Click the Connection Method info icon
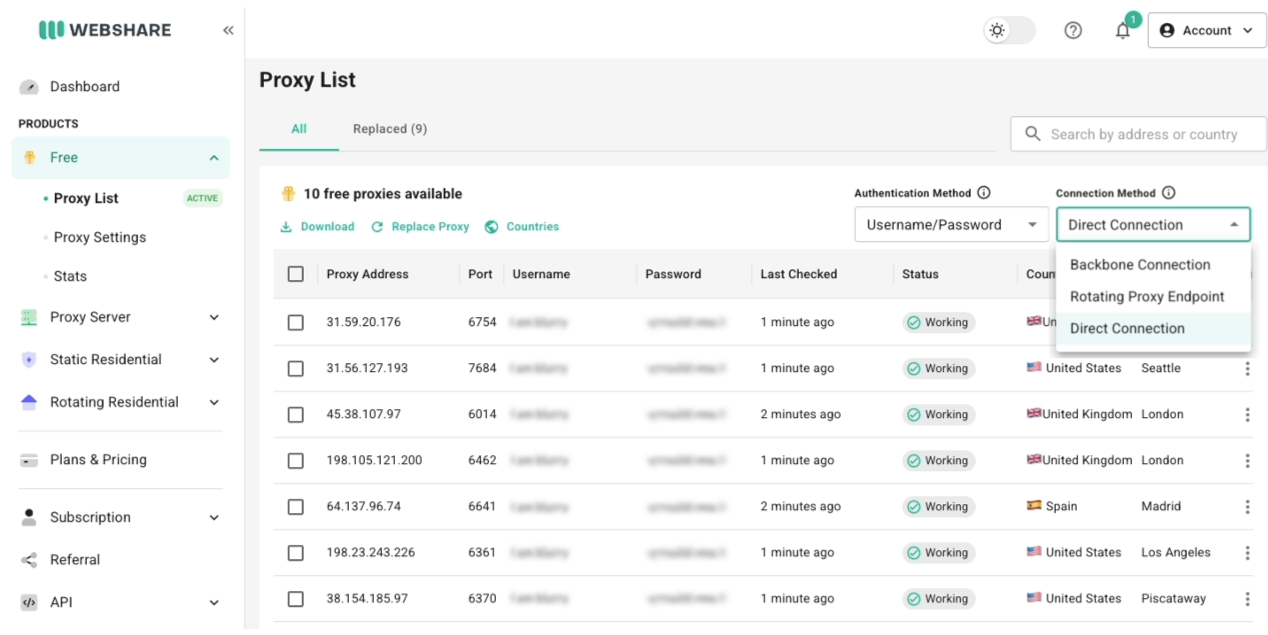This screenshot has height=635, width=1268. pos(1168,193)
